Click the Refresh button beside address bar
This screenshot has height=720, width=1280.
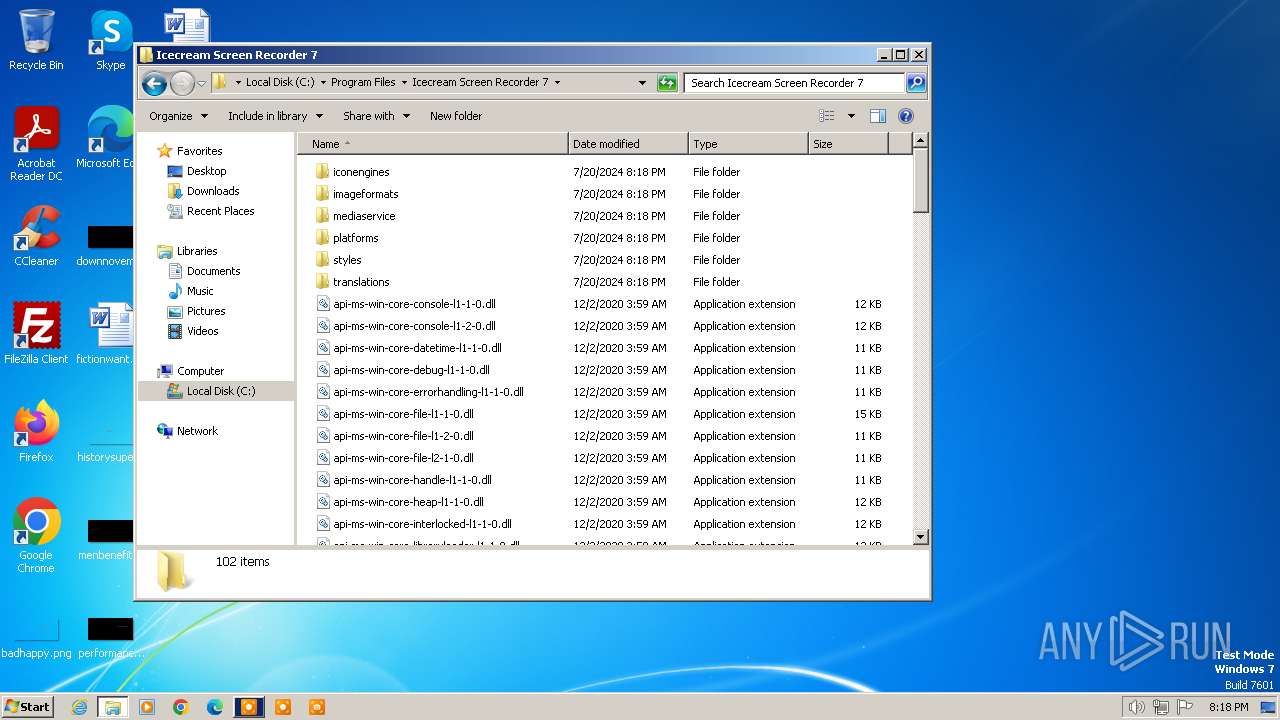click(x=667, y=83)
